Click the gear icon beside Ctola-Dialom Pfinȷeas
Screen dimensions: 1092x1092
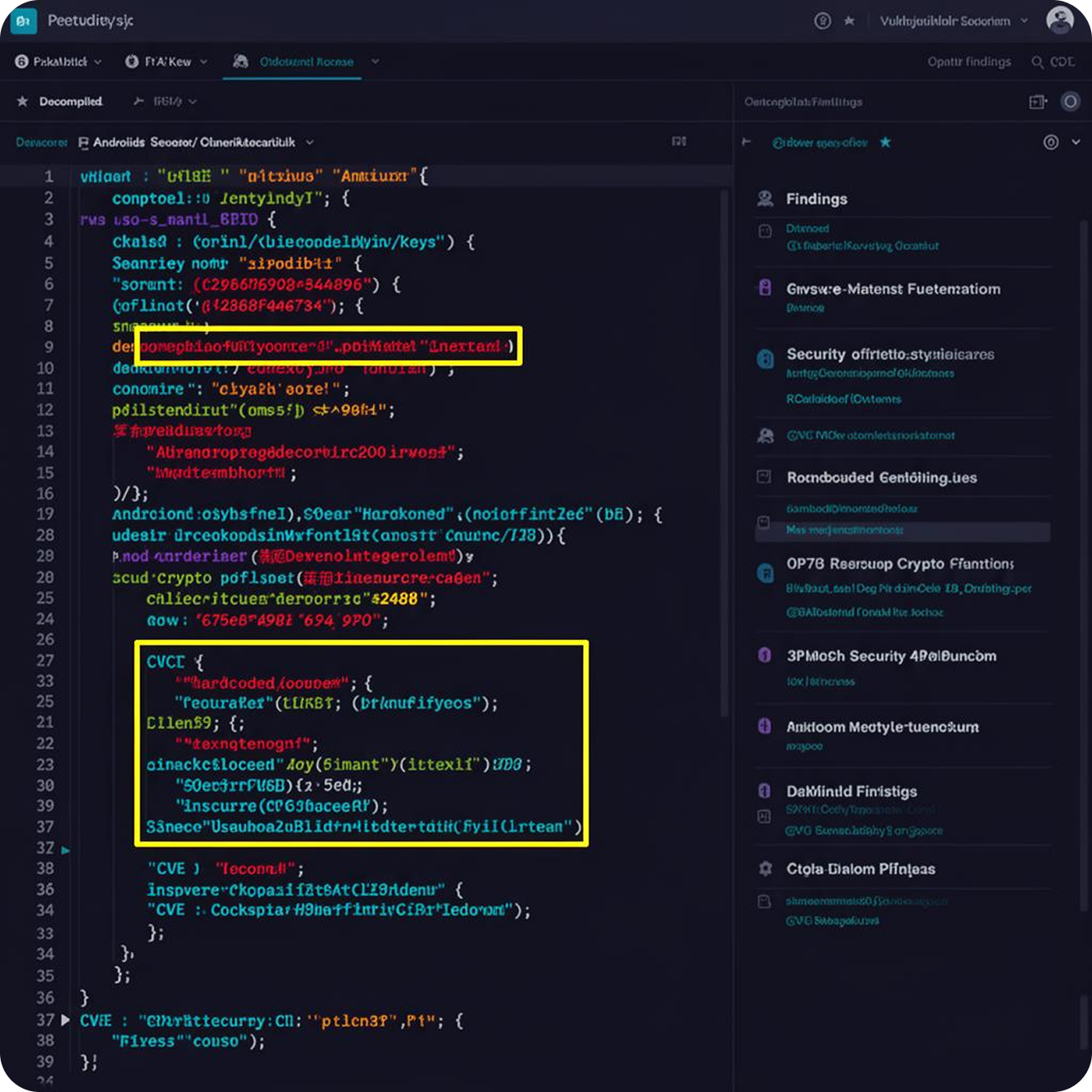point(765,868)
